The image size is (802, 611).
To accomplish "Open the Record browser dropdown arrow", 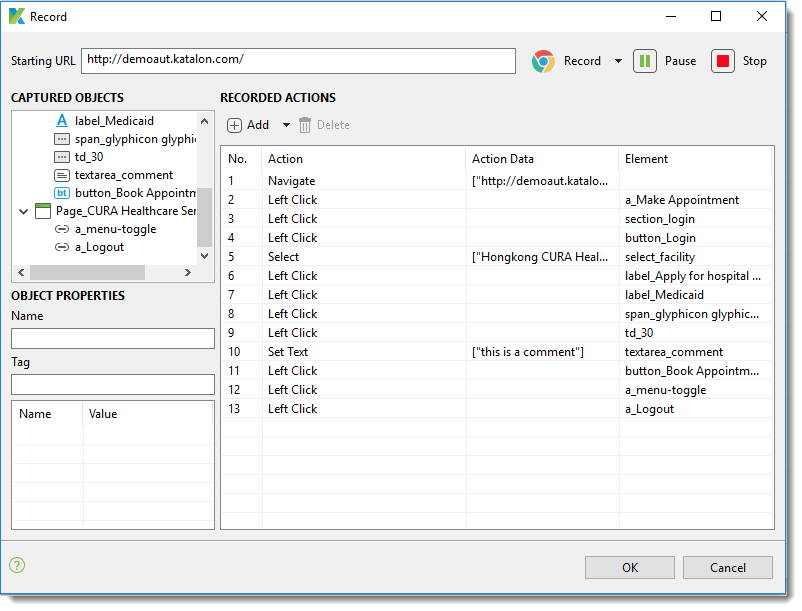I will pos(618,61).
